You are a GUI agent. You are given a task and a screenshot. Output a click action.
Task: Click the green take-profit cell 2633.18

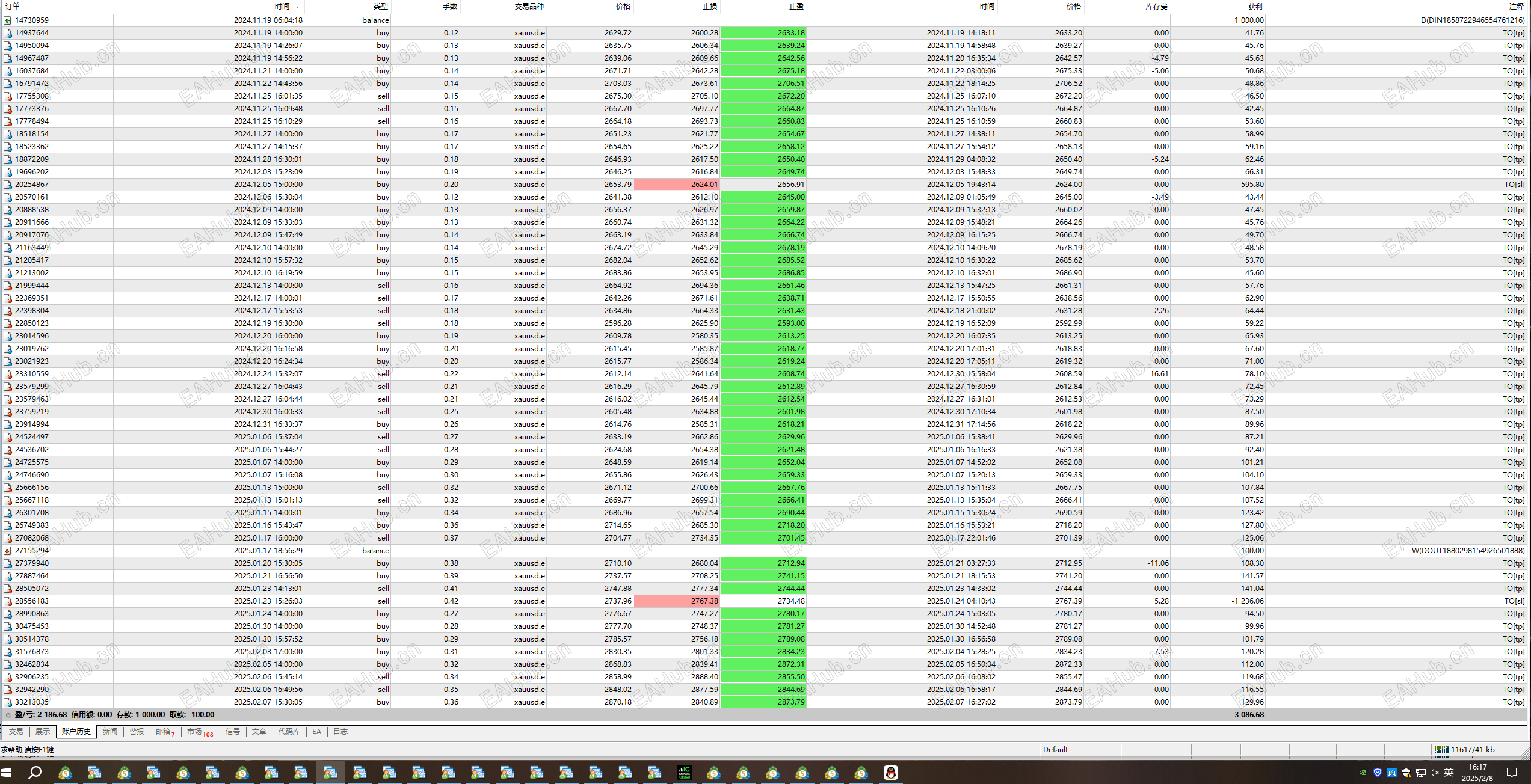pos(763,33)
